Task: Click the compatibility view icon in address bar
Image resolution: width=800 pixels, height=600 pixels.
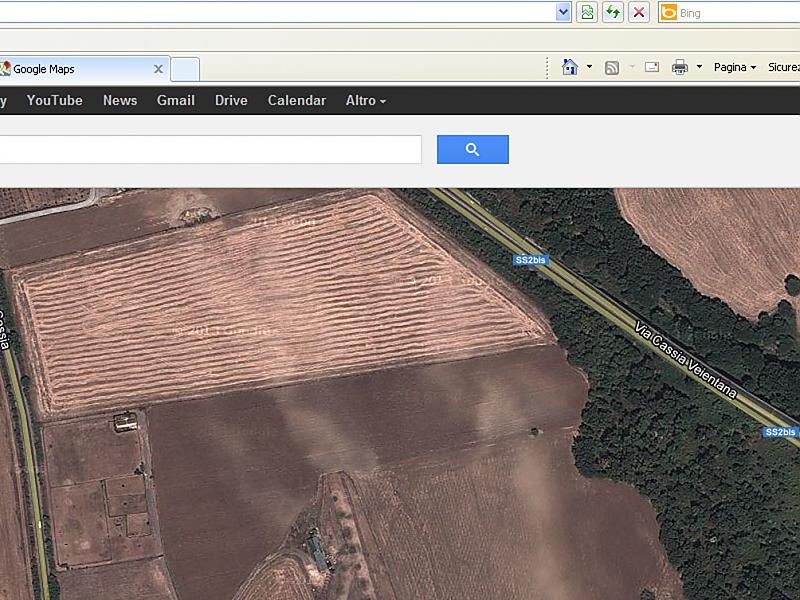Action: click(587, 12)
